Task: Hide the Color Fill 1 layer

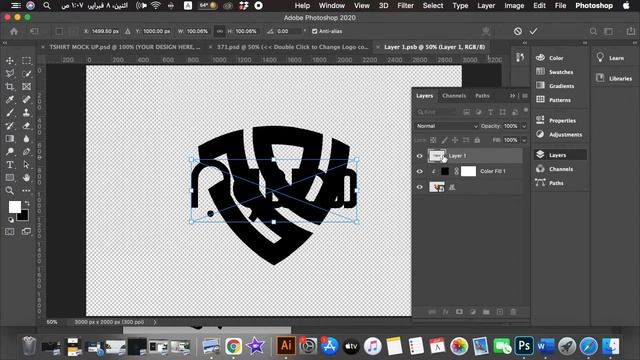Action: (x=420, y=171)
